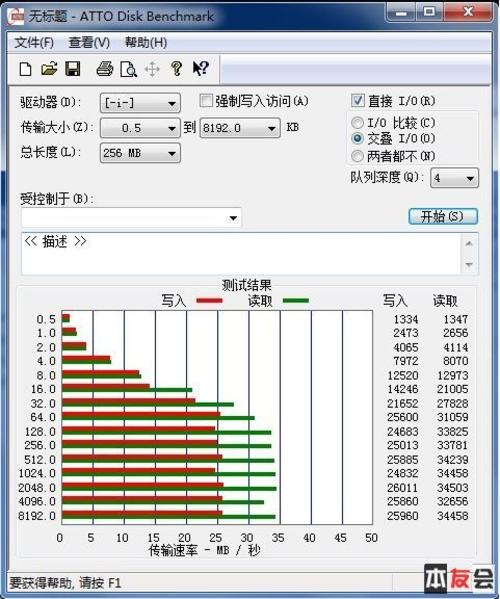Expand the 驱动器 drive dropdown

pos(140,103)
